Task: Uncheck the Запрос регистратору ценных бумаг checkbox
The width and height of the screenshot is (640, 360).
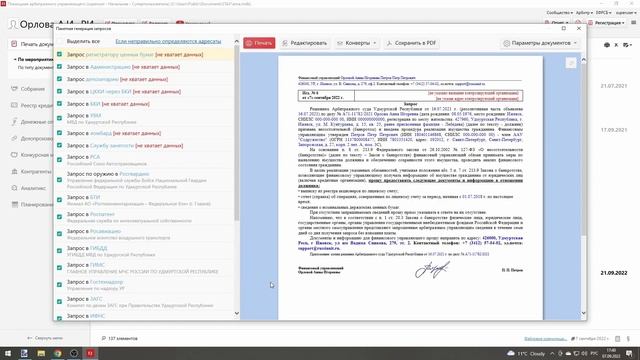Action: click(60, 54)
